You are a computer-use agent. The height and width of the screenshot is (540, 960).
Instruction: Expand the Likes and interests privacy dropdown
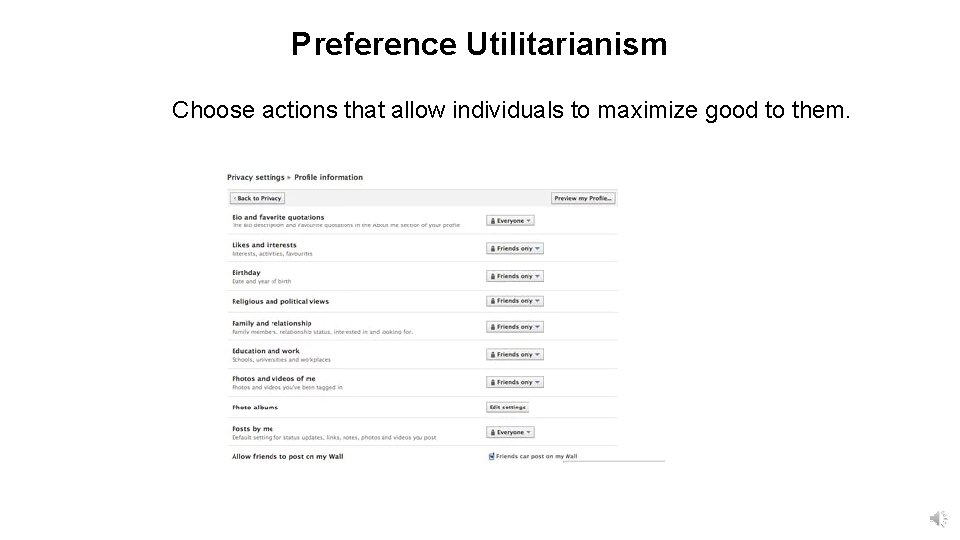point(515,248)
